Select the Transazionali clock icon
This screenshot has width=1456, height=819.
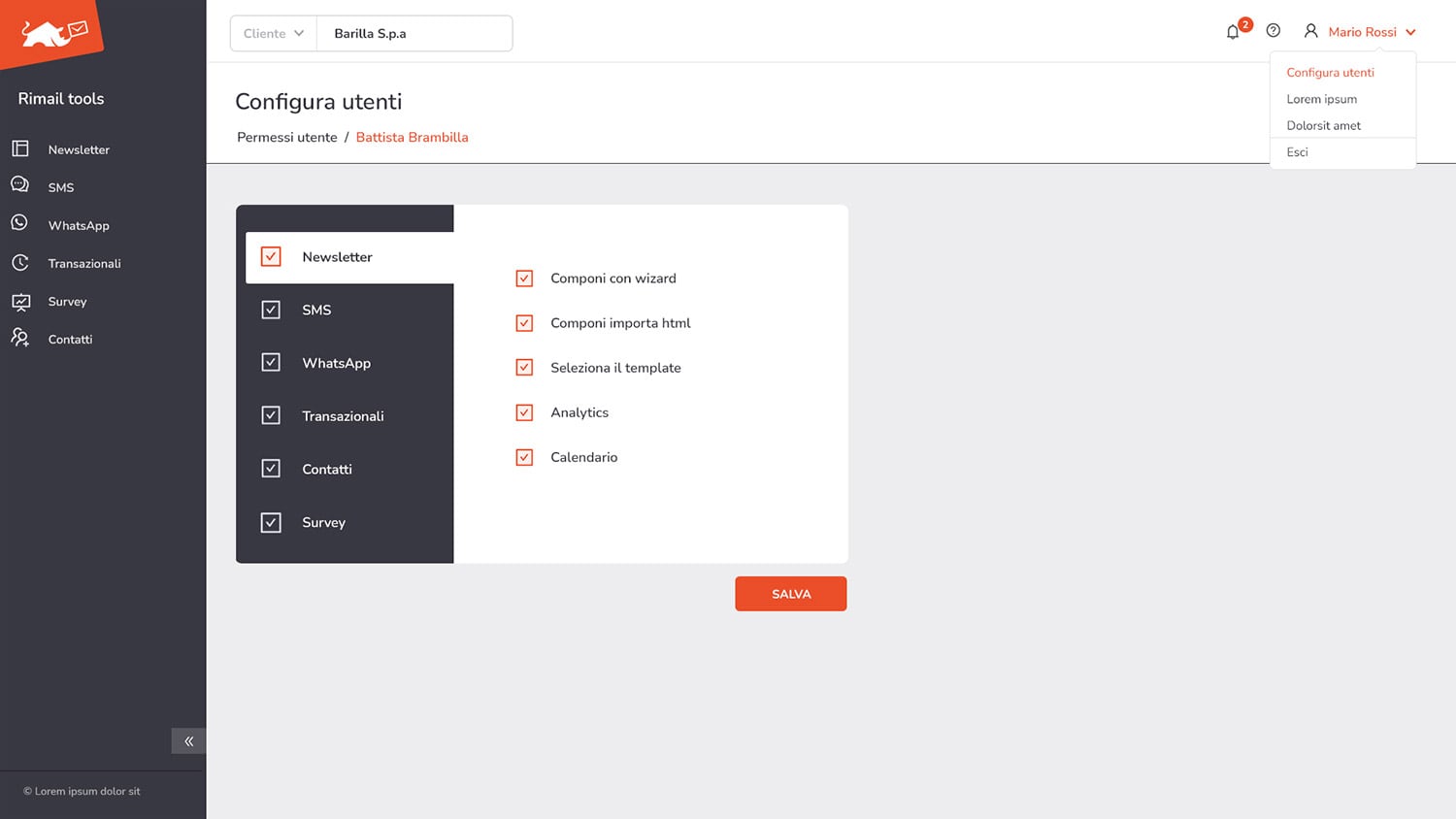(x=20, y=263)
